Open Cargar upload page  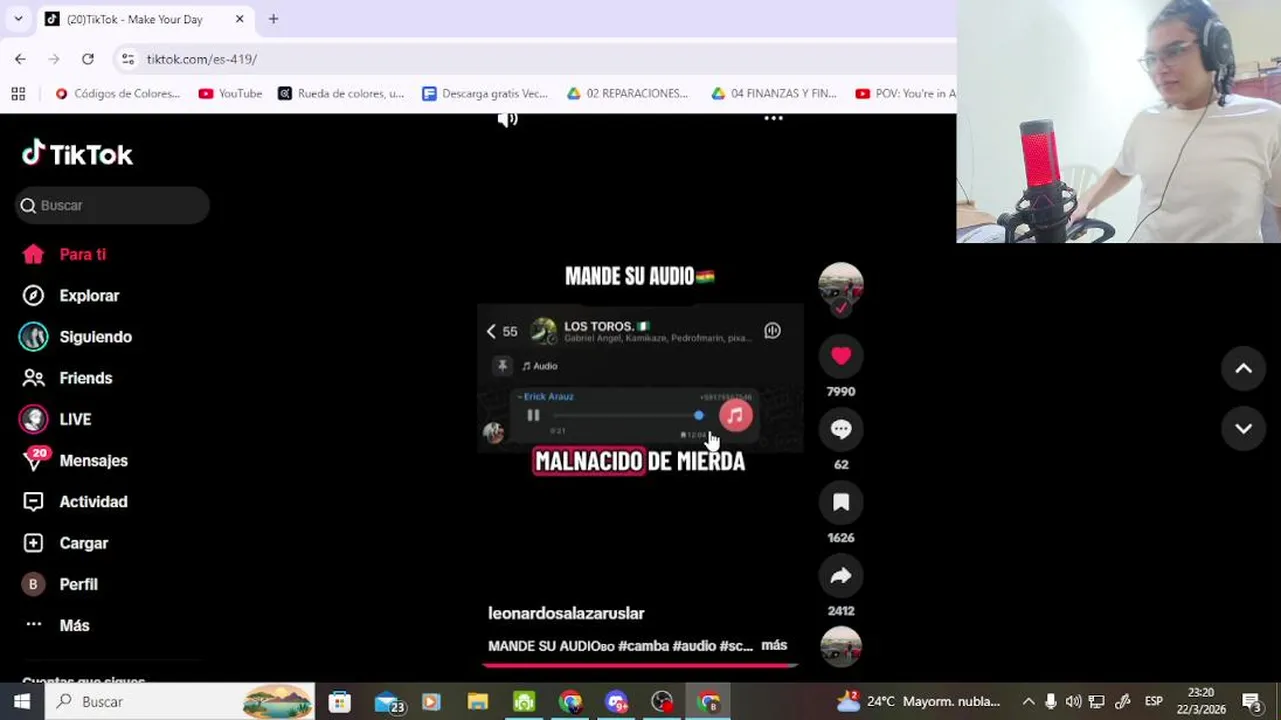(65, 543)
